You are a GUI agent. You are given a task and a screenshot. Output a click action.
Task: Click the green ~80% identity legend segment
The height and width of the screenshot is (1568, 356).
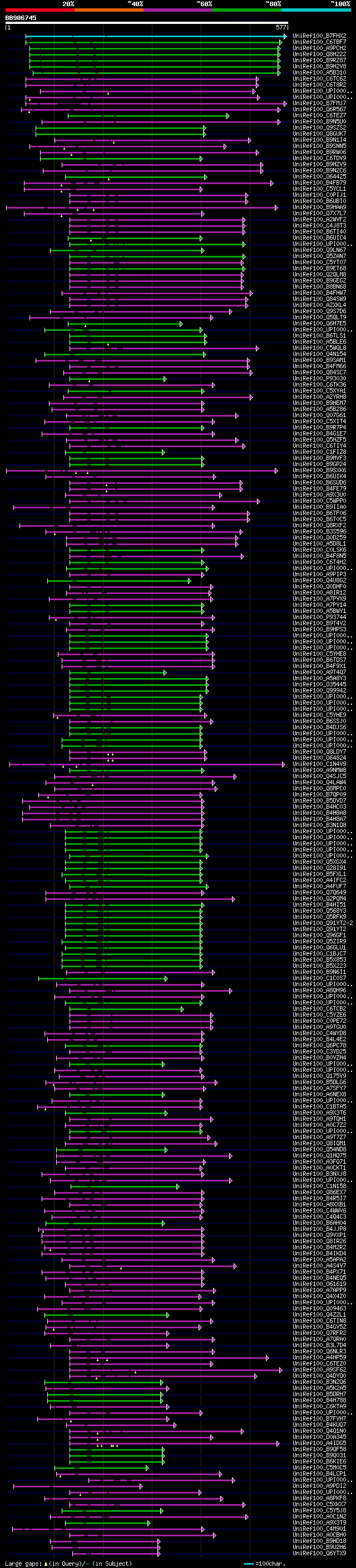(247, 10)
